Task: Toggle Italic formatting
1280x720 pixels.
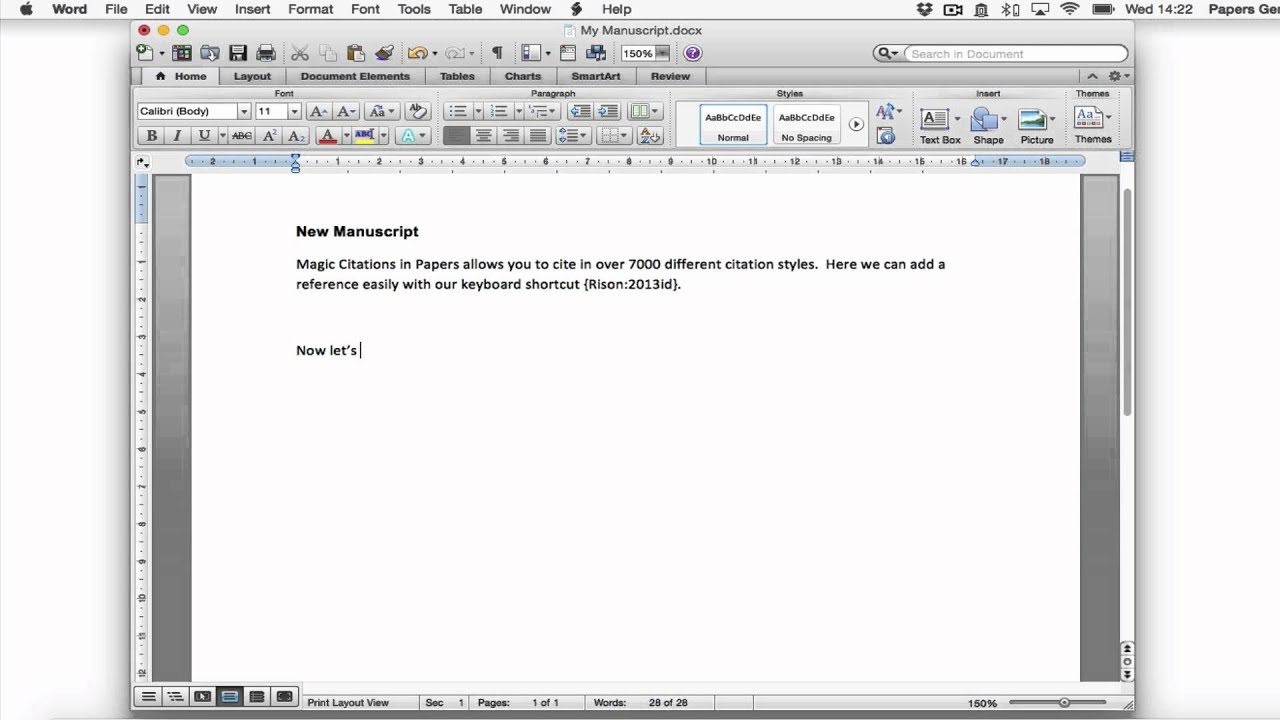Action: pos(177,136)
